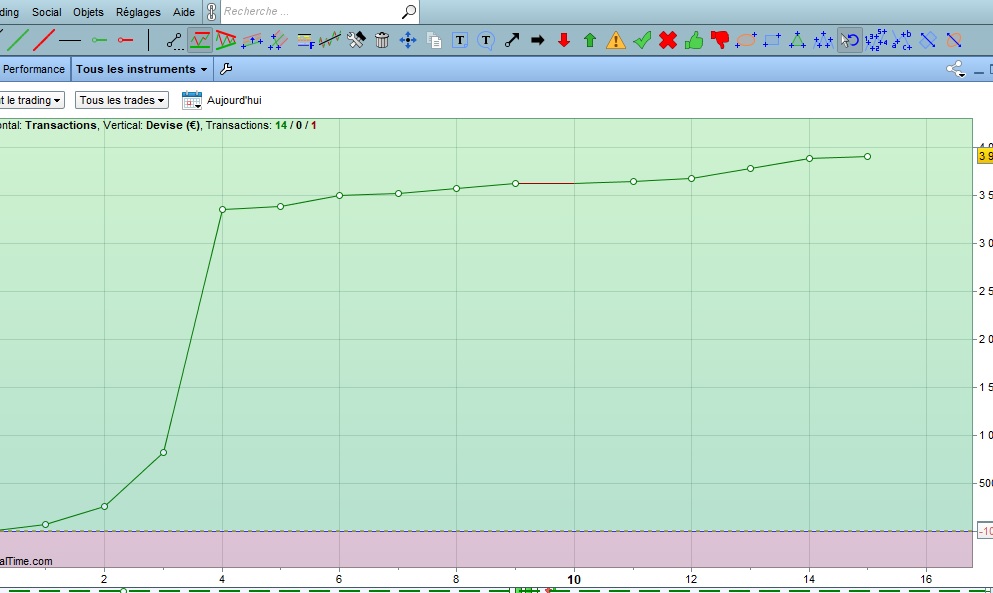
Task: Insert a red down arrow marker
Action: [x=564, y=41]
